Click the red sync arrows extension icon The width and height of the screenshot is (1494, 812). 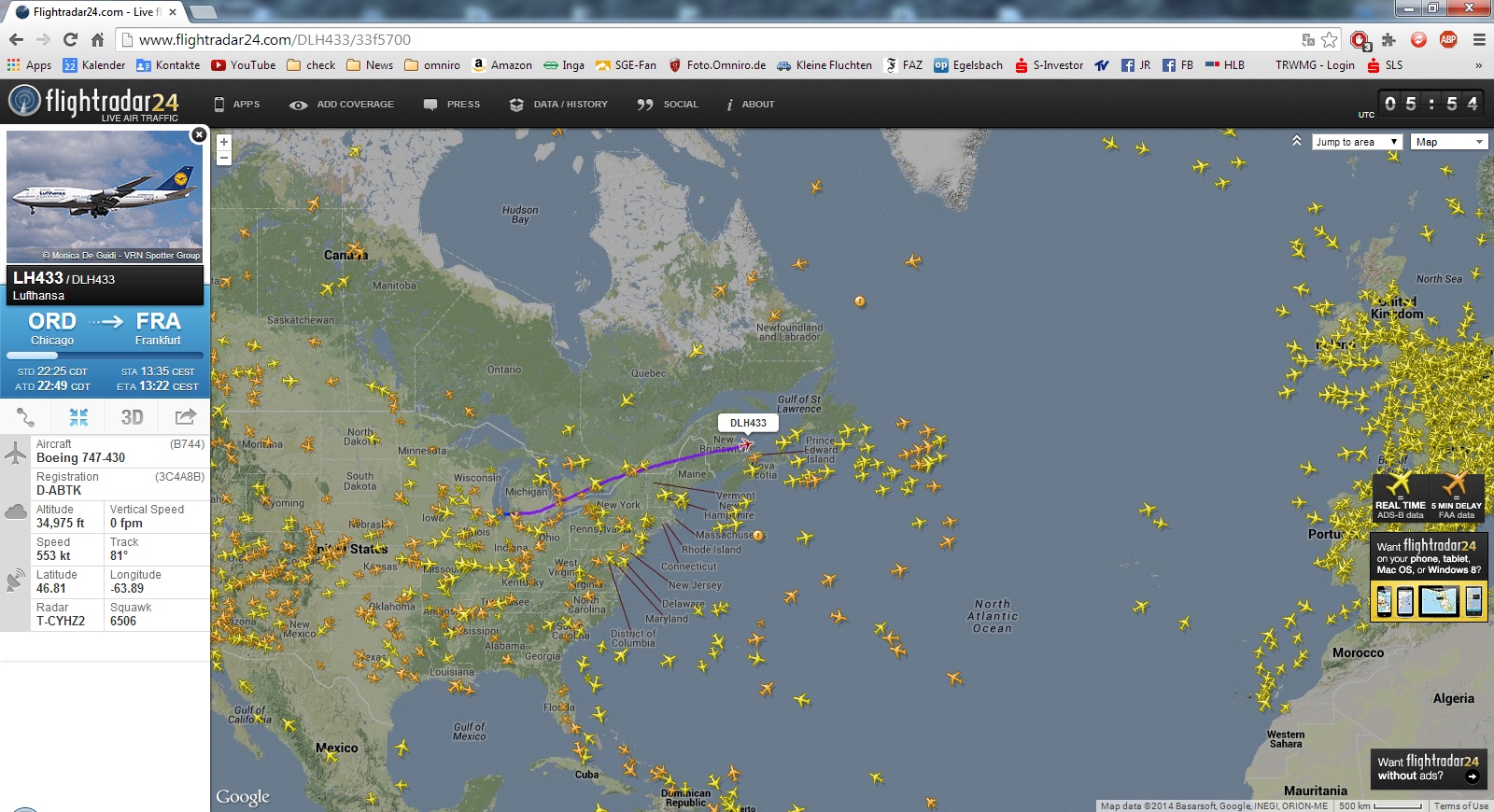(x=1418, y=39)
